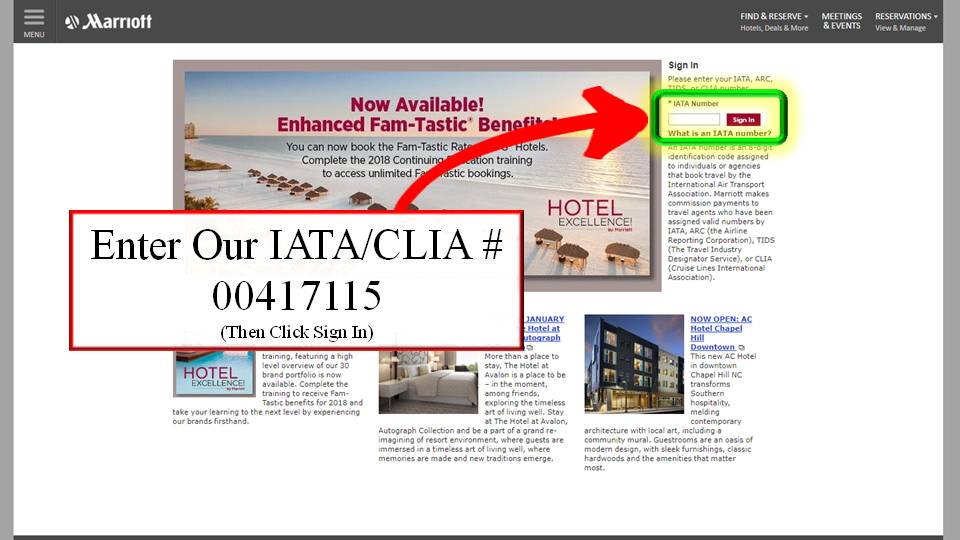Open the 'What is an IATA number?' link
The width and height of the screenshot is (960, 540).
719,133
